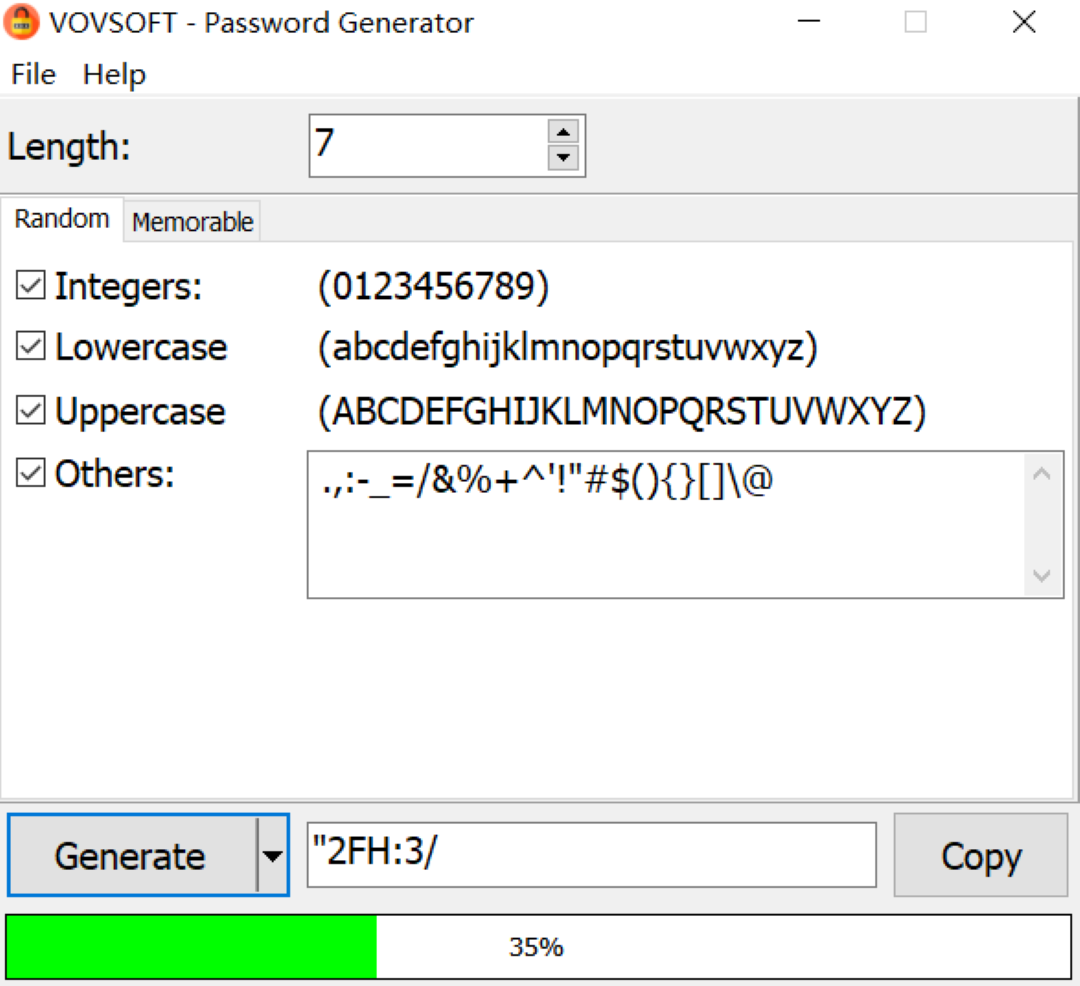Toggle the Lowercase checkbox
The image size is (1080, 986).
coord(31,346)
